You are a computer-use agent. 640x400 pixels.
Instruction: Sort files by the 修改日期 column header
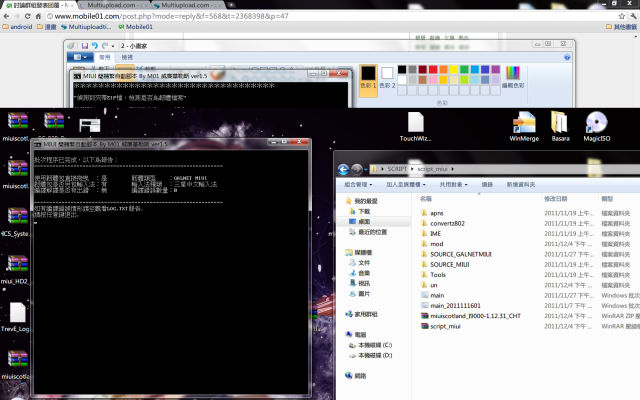555,199
